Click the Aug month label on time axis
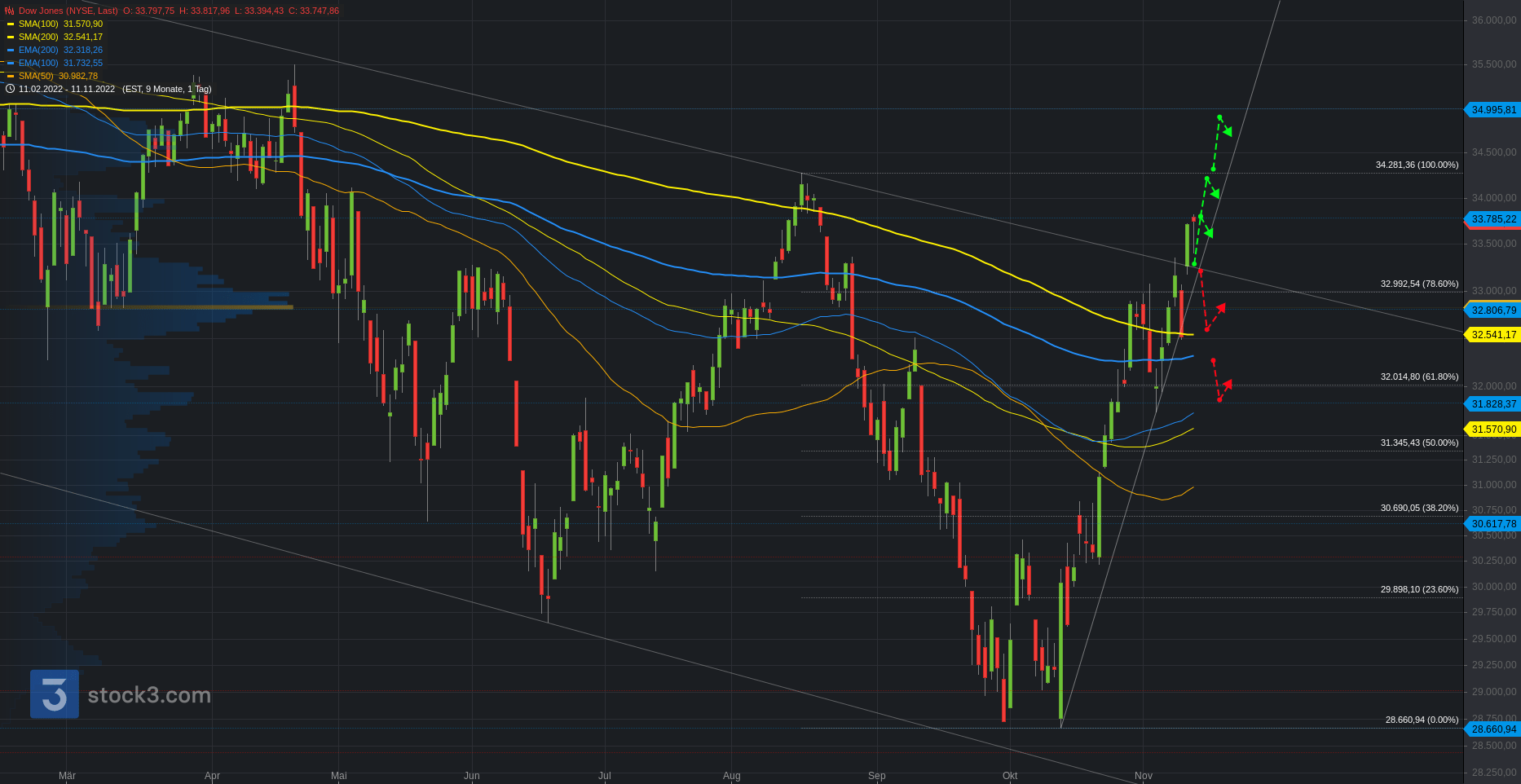The image size is (1521, 784). coord(731,776)
